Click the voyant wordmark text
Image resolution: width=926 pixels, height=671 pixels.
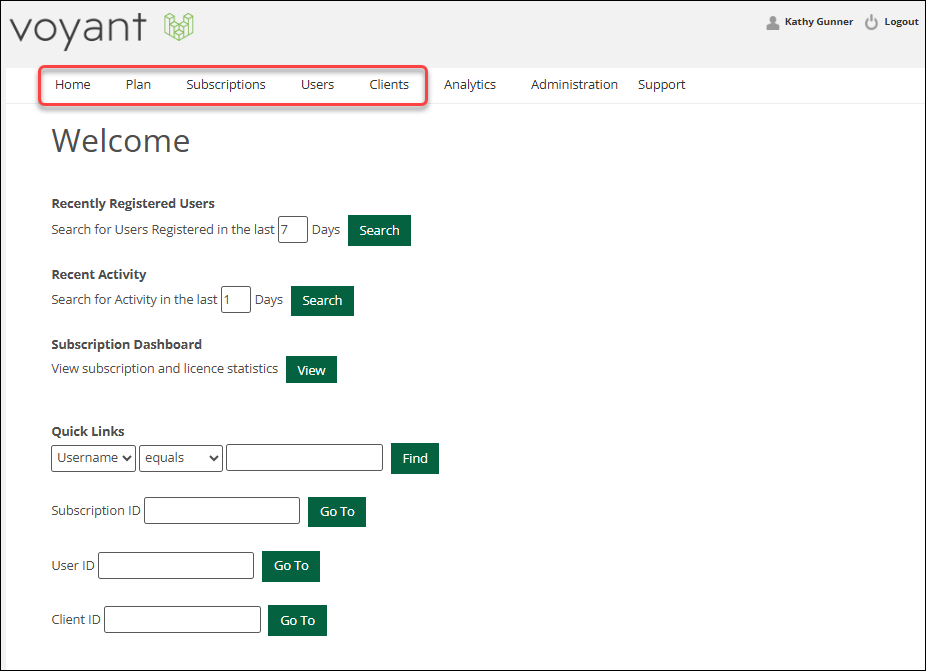pos(78,29)
